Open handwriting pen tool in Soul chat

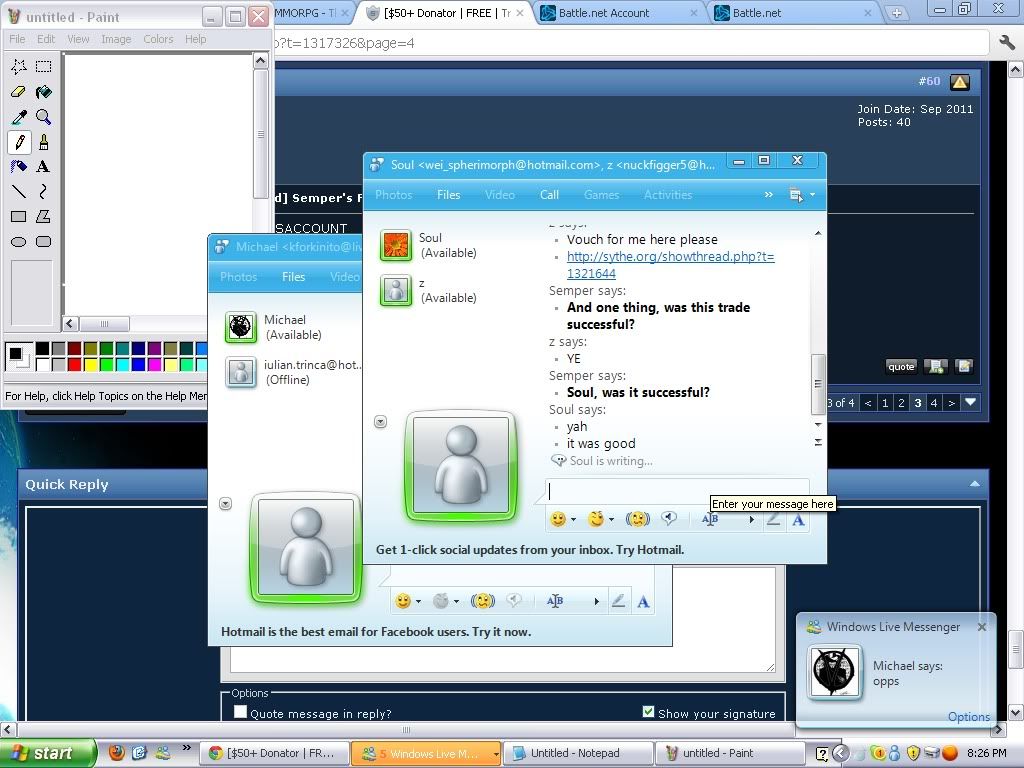[773, 520]
